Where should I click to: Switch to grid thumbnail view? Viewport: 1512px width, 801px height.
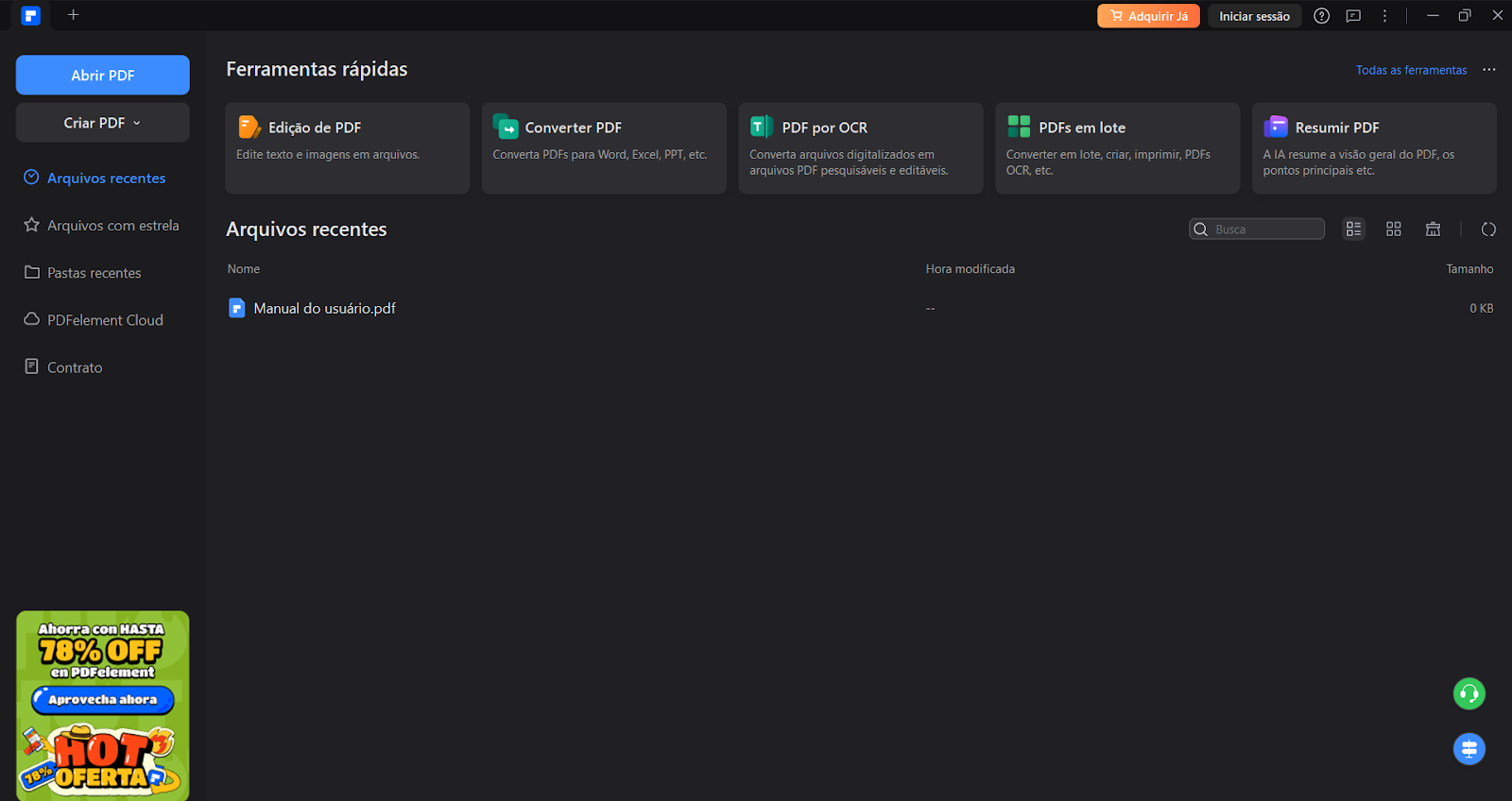(1393, 229)
